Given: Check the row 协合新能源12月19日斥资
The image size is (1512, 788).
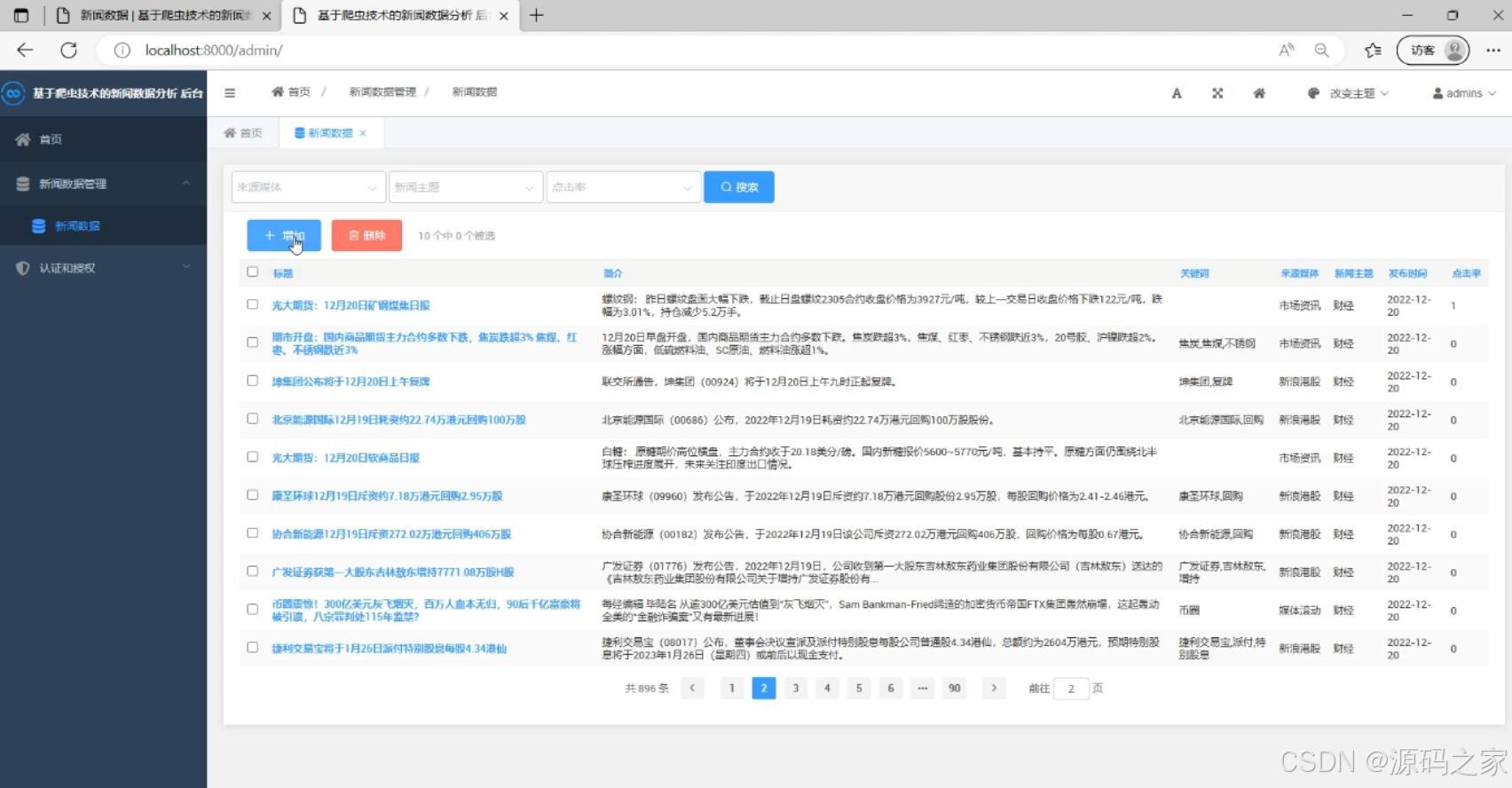Looking at the screenshot, I should (253, 533).
